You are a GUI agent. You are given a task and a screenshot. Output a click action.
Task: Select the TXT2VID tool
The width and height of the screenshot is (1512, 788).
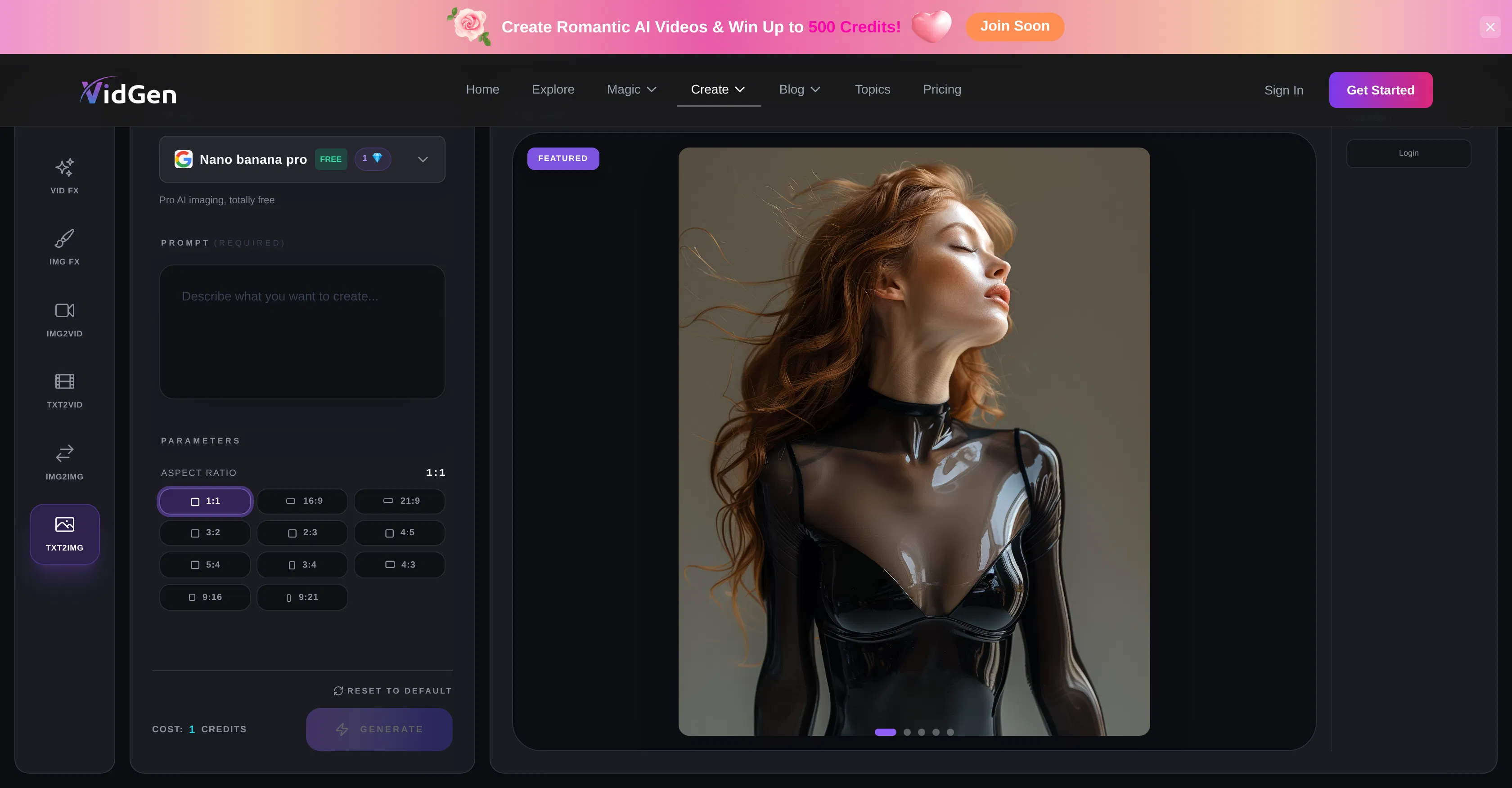coord(64,390)
